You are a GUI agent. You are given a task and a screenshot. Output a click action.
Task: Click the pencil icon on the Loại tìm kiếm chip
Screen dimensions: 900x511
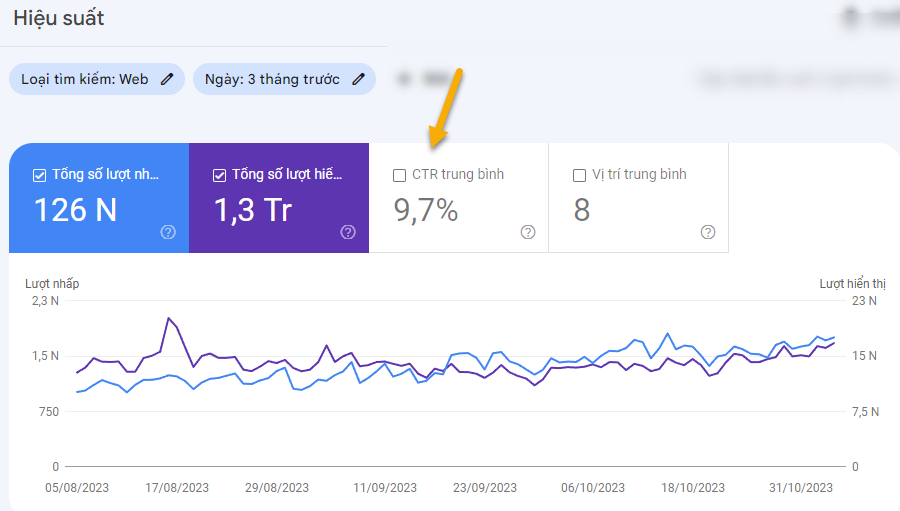coord(168,79)
